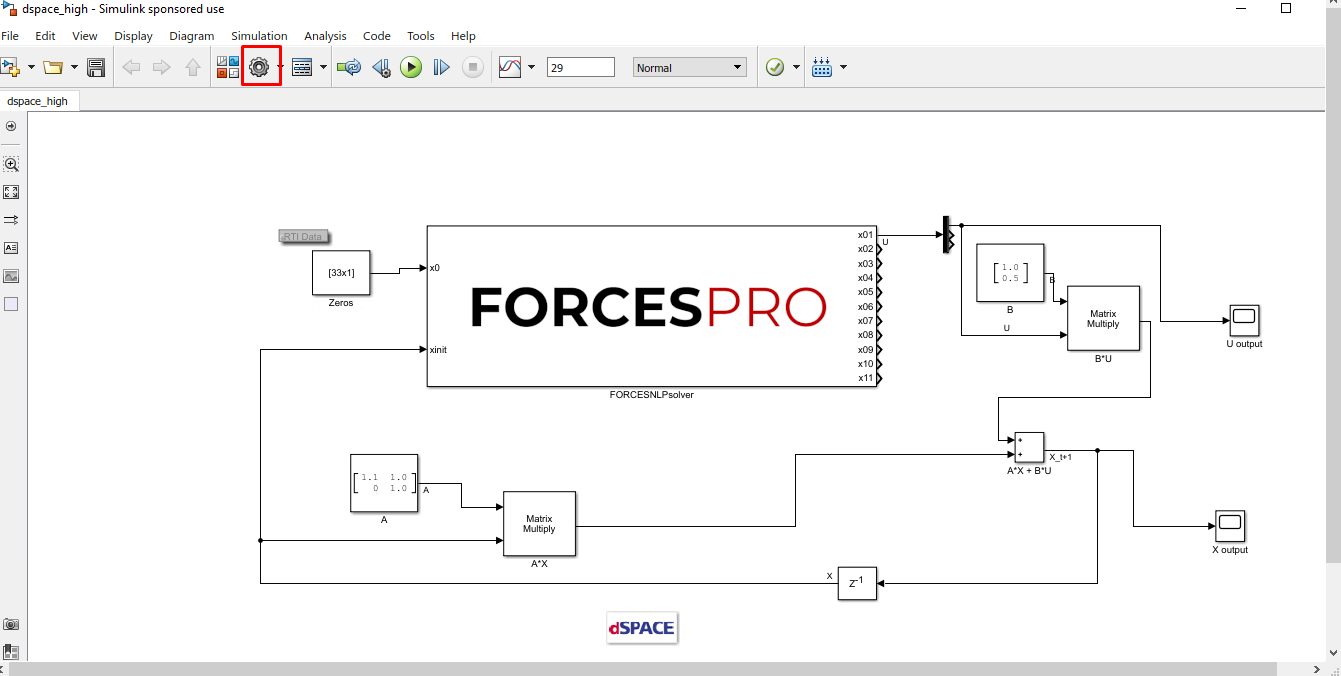
Task: Open the Analysis menu
Action: (325, 36)
